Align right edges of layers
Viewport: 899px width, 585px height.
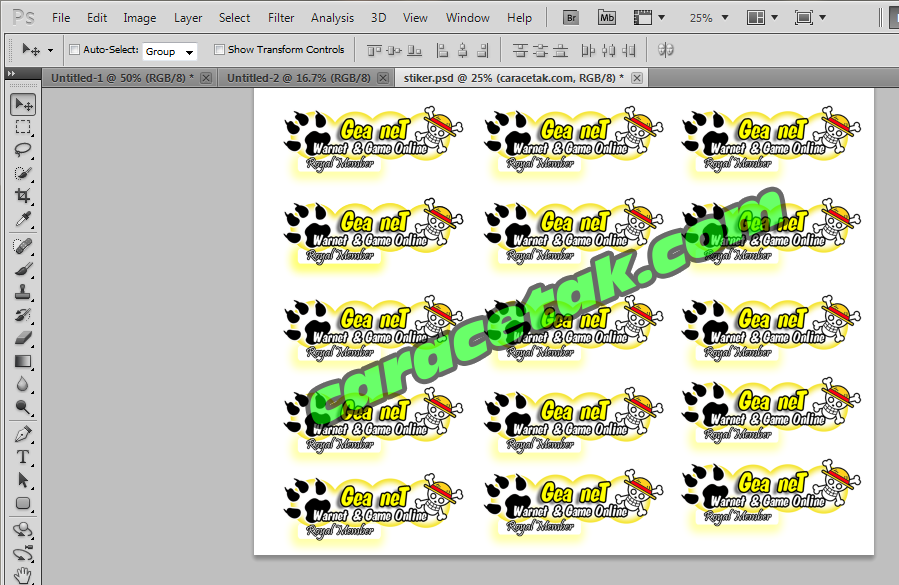483,50
